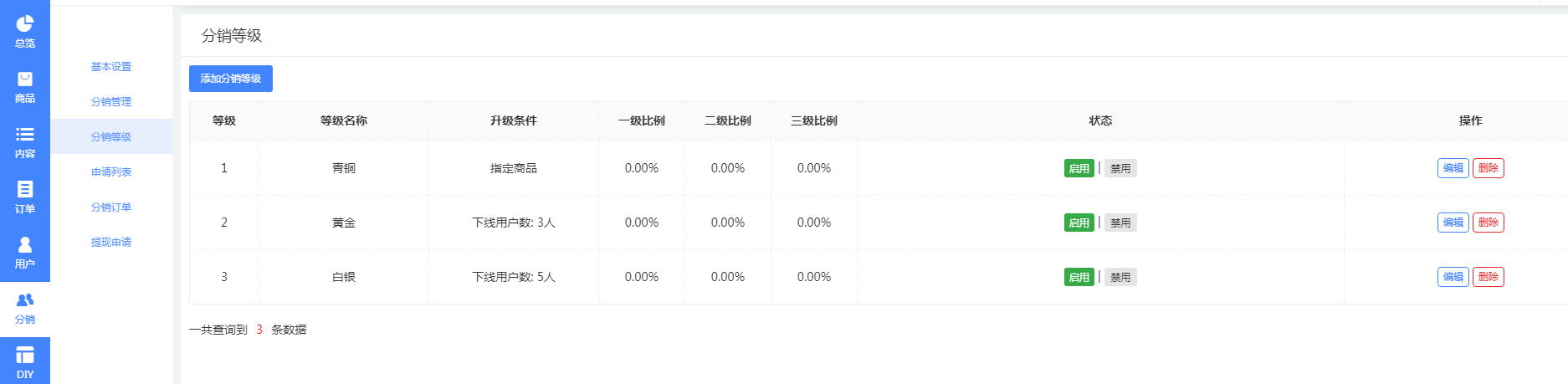Go to the 商品 products bag icon

25,79
